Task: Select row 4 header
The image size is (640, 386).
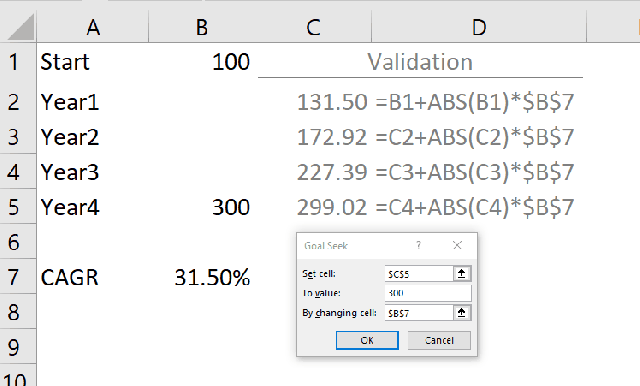Action: click(x=18, y=172)
